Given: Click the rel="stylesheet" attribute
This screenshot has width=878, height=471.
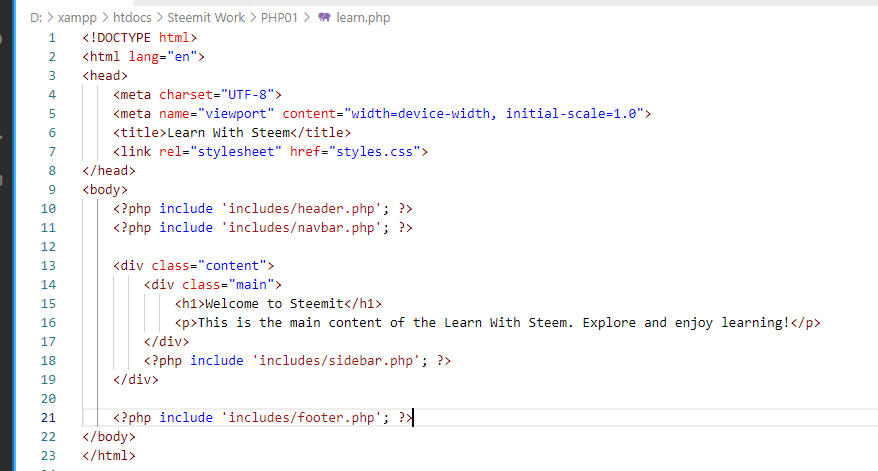Looking at the screenshot, I should click(x=221, y=152).
